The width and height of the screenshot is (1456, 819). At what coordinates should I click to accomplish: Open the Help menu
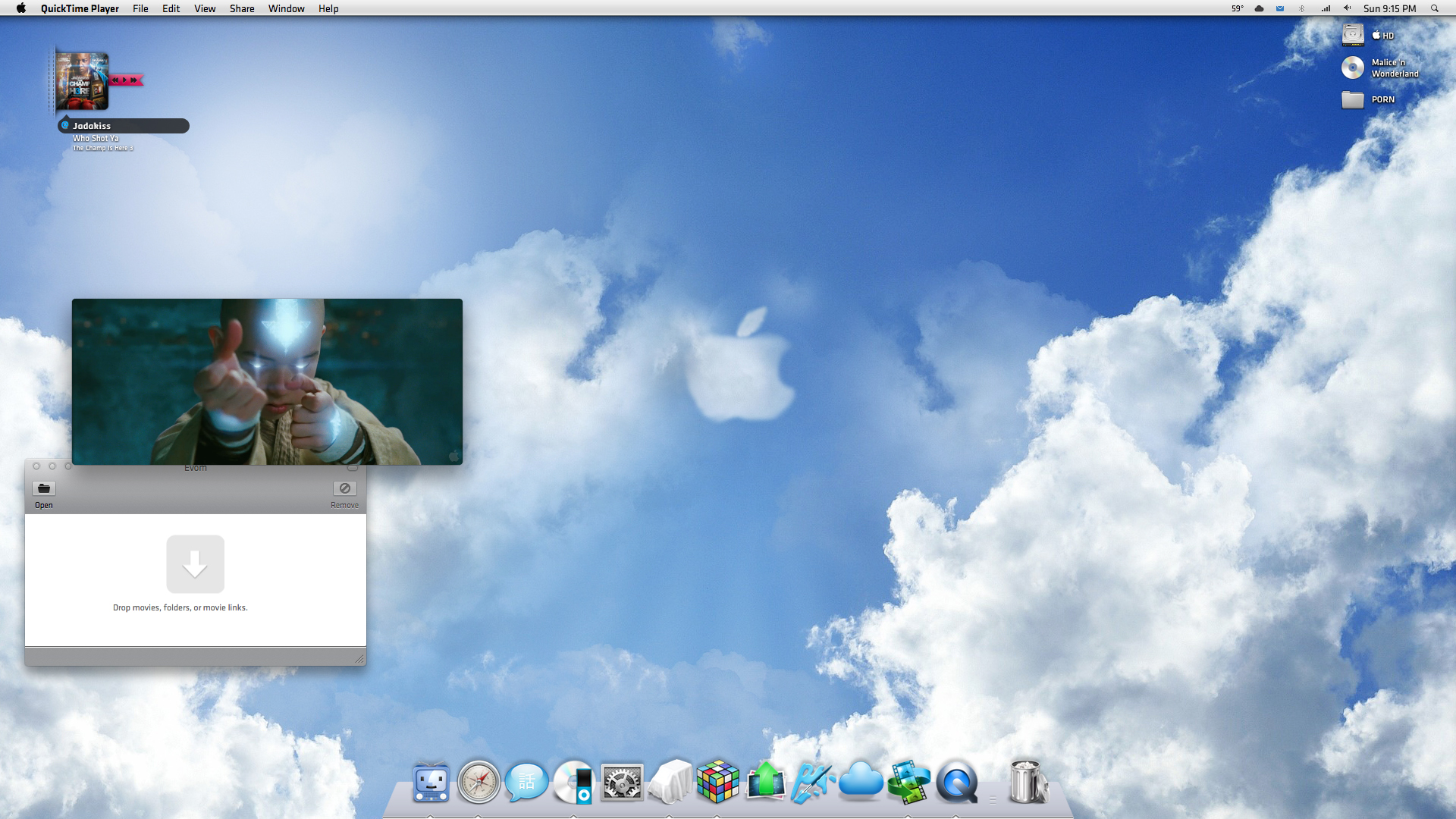(x=328, y=8)
